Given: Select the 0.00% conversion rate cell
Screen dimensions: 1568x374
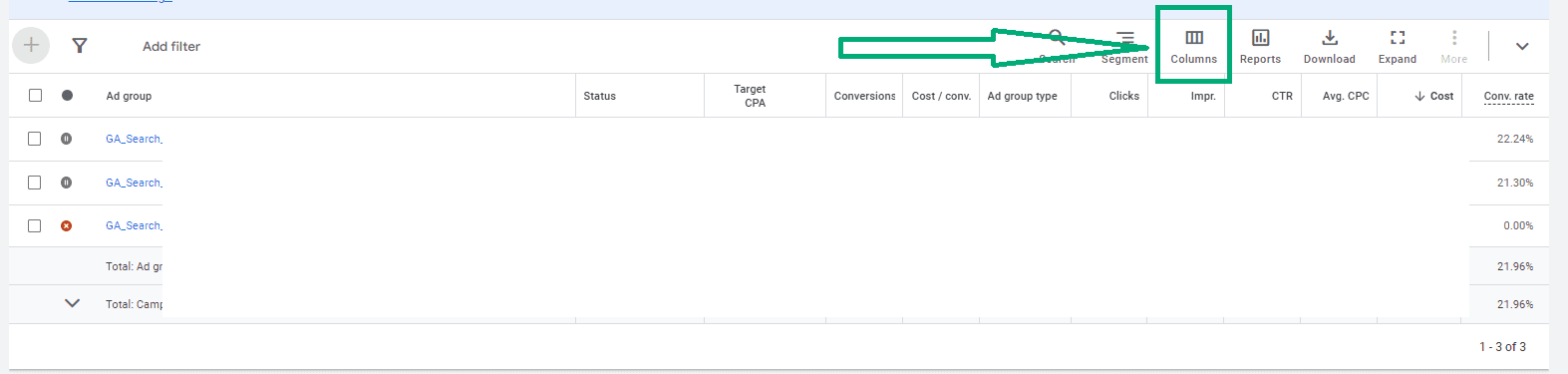Looking at the screenshot, I should [1518, 225].
